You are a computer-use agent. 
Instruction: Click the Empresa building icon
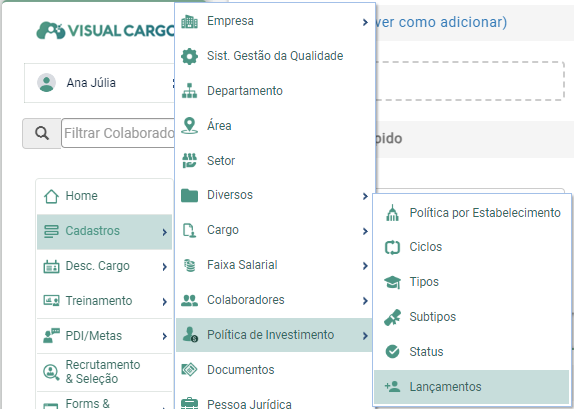pyautogui.click(x=189, y=22)
